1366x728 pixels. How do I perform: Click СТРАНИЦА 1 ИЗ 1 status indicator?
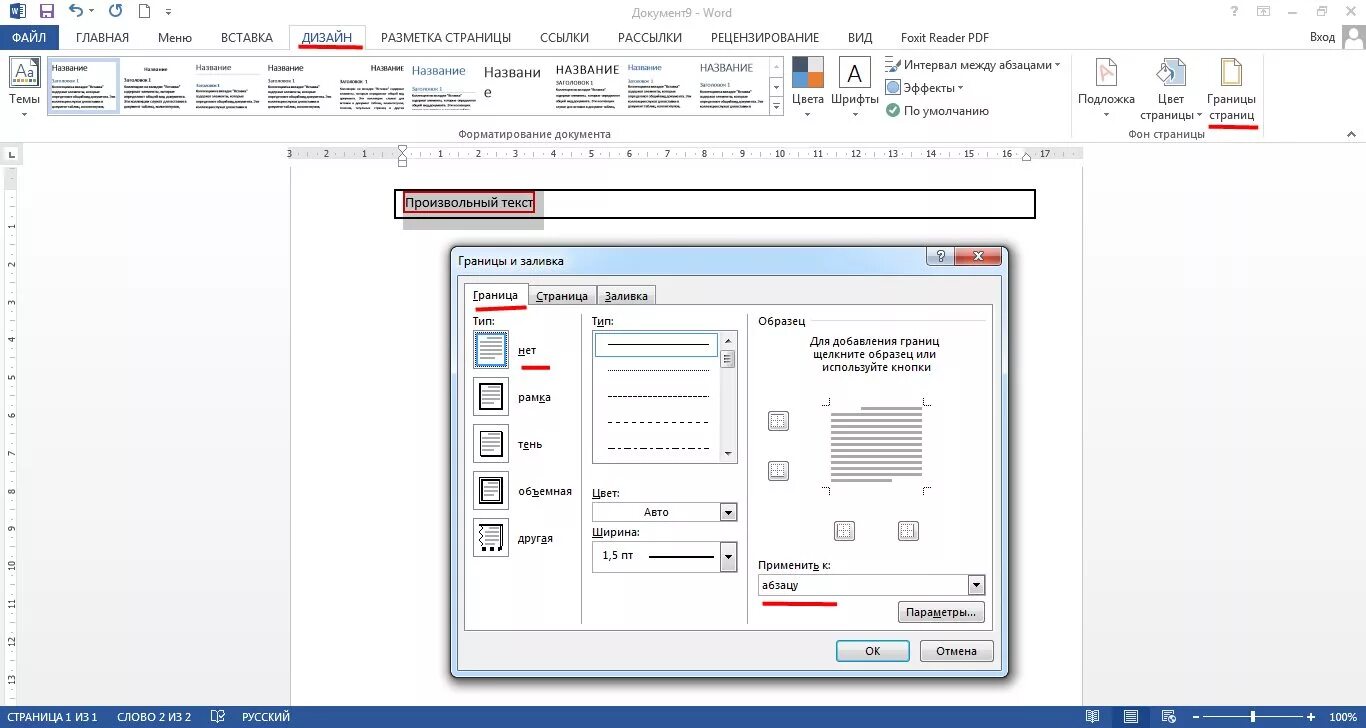coord(53,717)
